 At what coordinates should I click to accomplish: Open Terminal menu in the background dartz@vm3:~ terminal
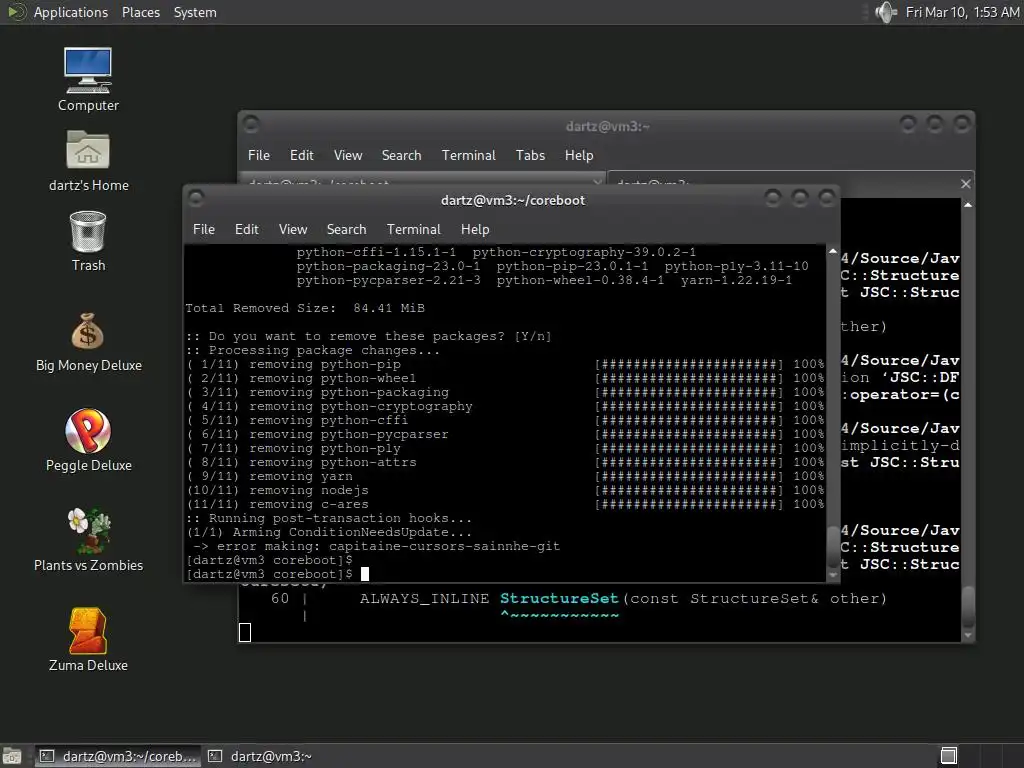tap(468, 155)
